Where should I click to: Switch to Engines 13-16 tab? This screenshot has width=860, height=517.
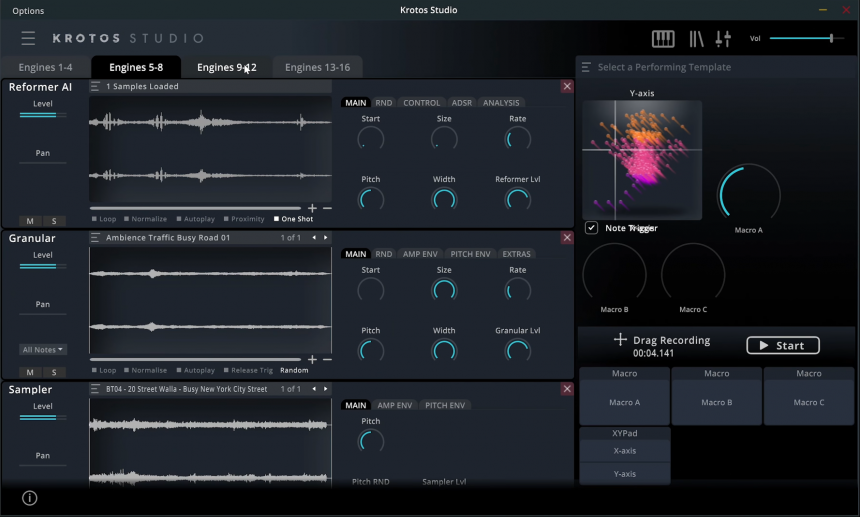pyautogui.click(x=318, y=67)
